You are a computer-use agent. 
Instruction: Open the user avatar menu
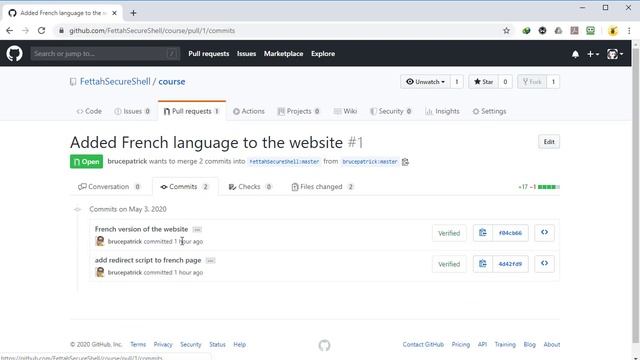coord(615,54)
